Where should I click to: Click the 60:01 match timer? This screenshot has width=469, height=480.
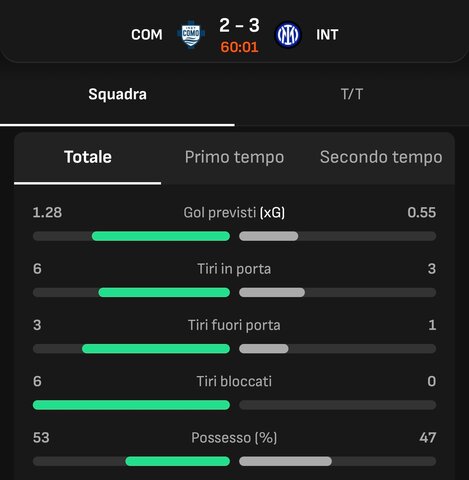click(x=239, y=47)
